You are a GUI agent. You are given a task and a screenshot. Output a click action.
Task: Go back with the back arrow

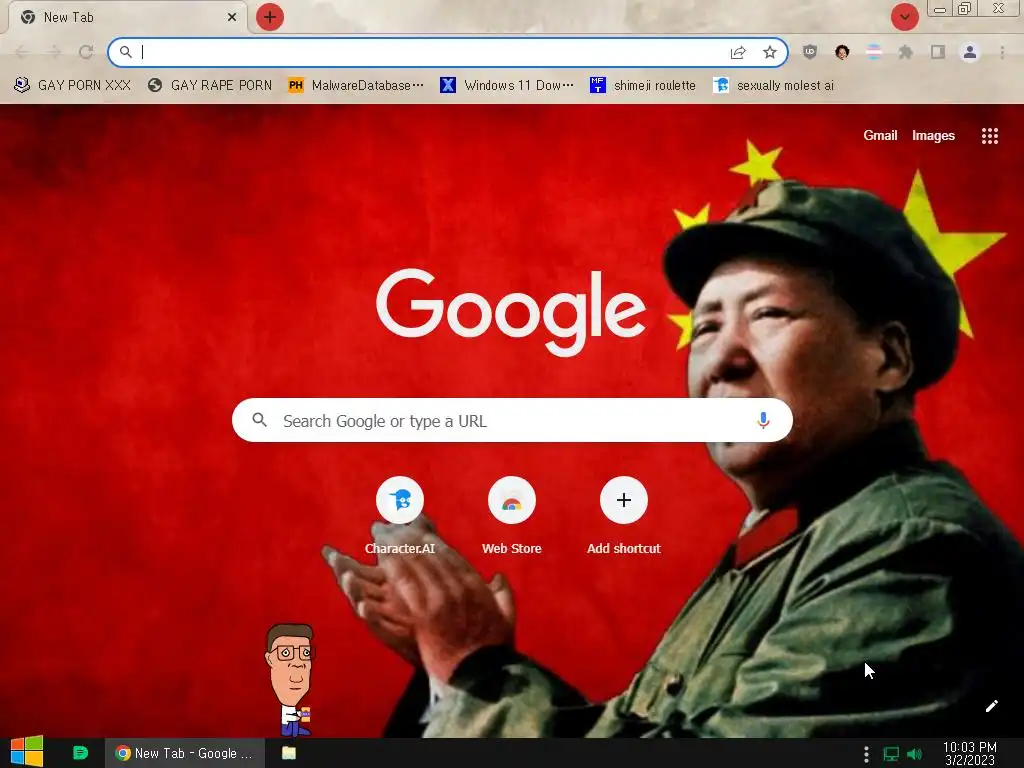point(22,52)
